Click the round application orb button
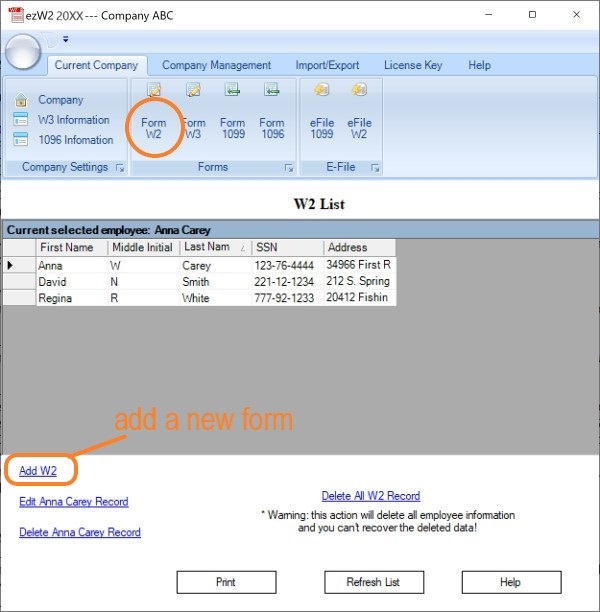Viewport: 600px width, 612px height. coord(23,52)
